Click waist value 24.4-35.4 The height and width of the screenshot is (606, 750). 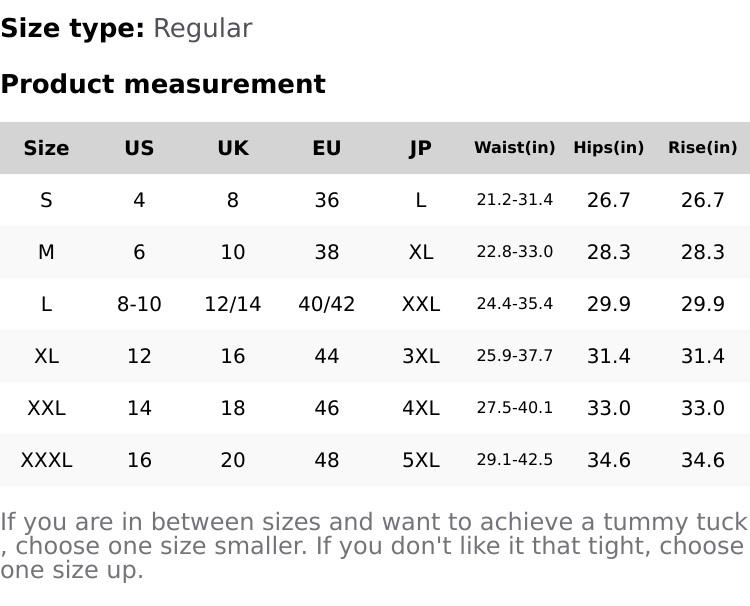[514, 304]
